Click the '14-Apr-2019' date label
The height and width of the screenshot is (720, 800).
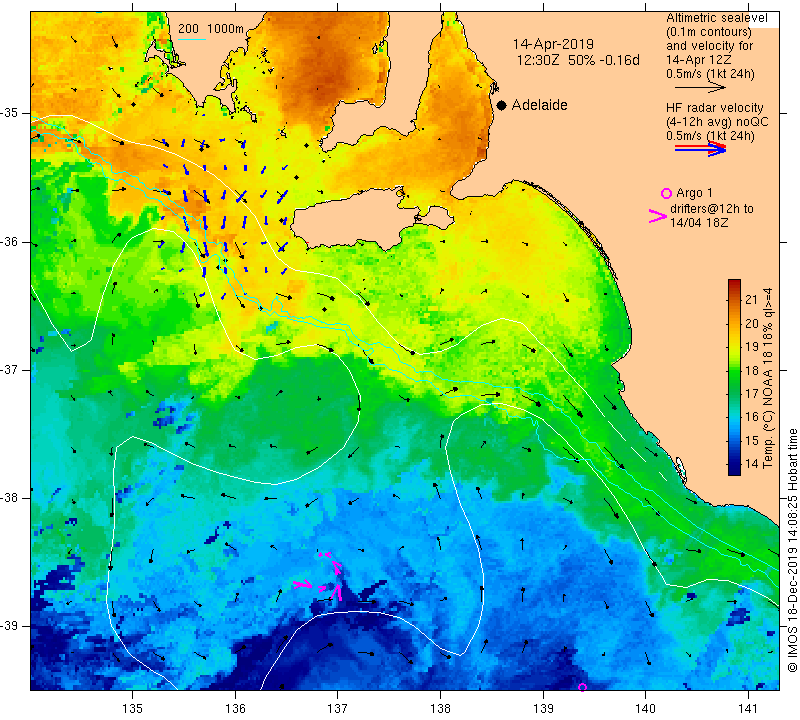pos(553,44)
